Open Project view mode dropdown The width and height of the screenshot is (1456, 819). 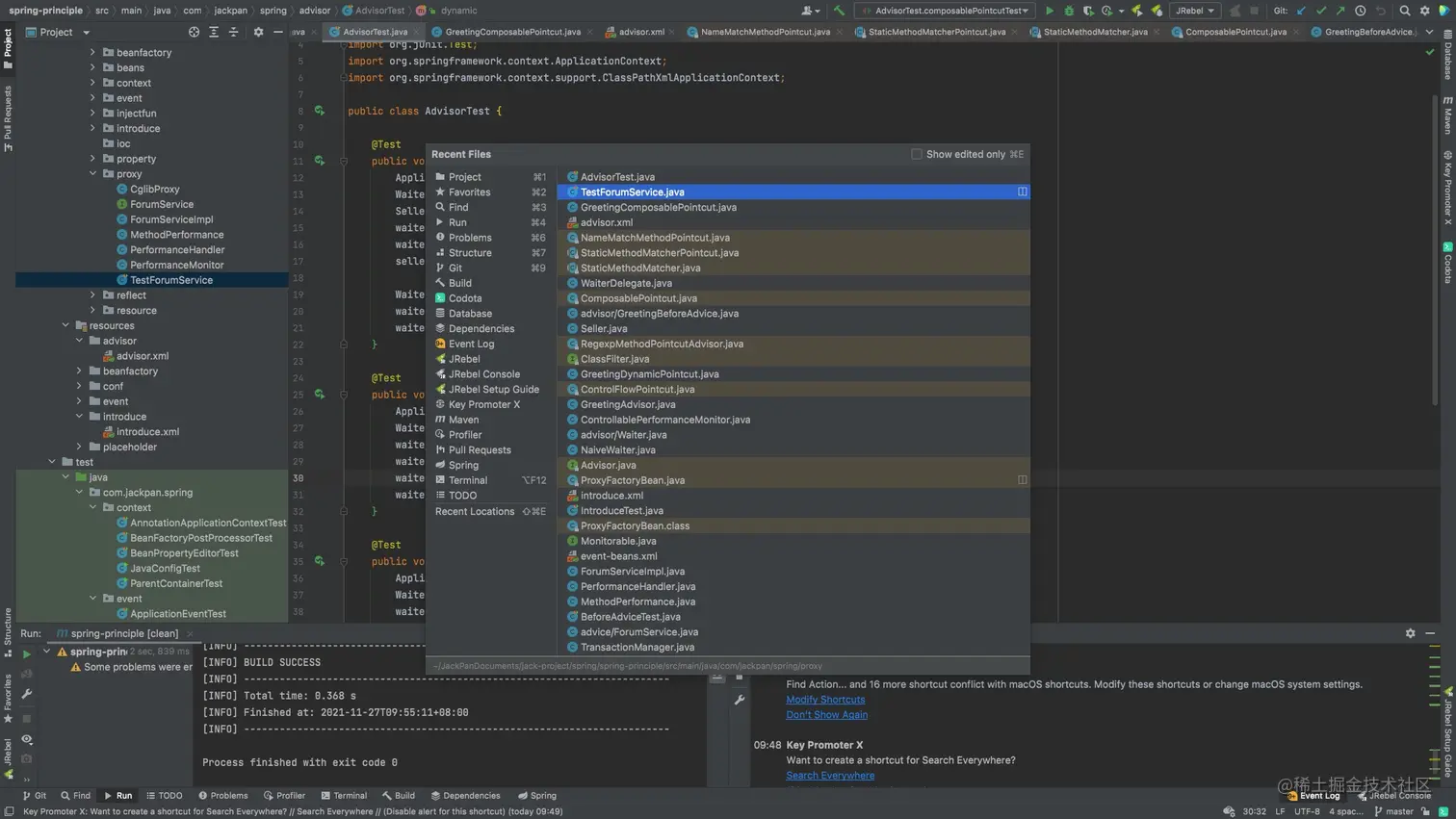[x=58, y=32]
